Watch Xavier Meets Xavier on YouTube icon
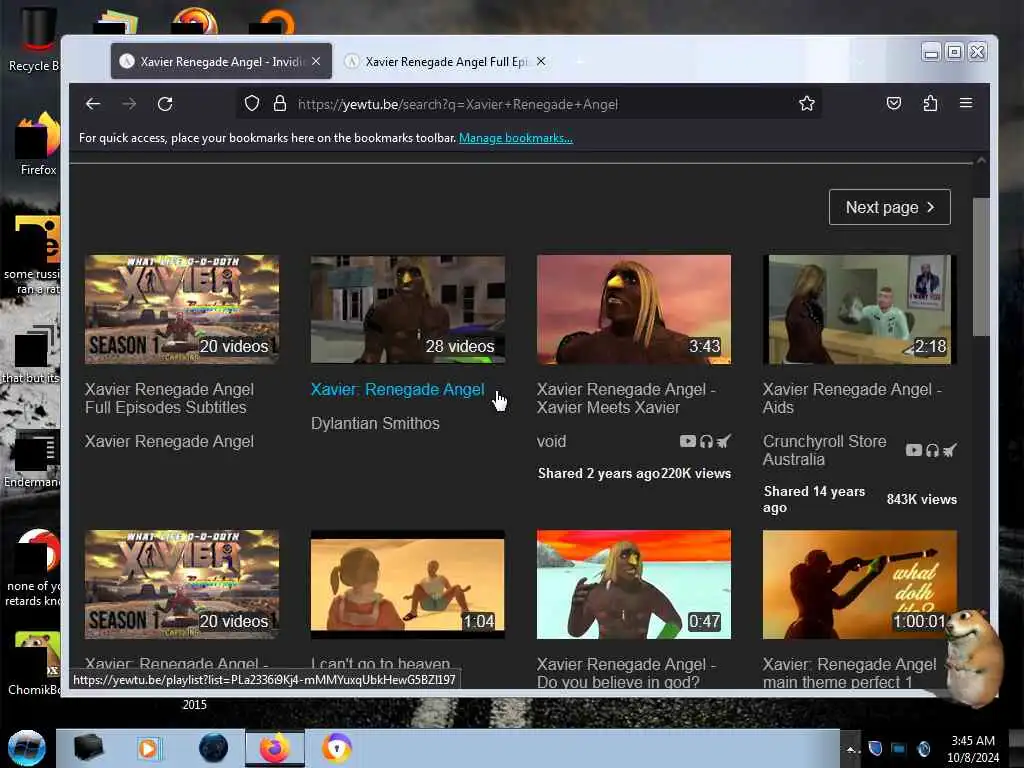 pyautogui.click(x=688, y=441)
